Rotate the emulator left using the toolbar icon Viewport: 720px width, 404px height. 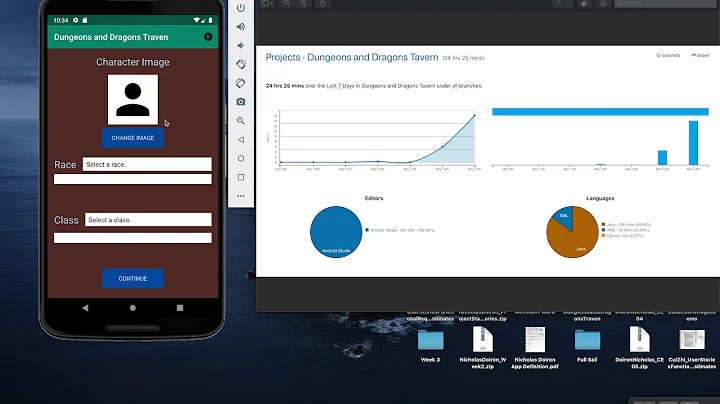click(241, 64)
